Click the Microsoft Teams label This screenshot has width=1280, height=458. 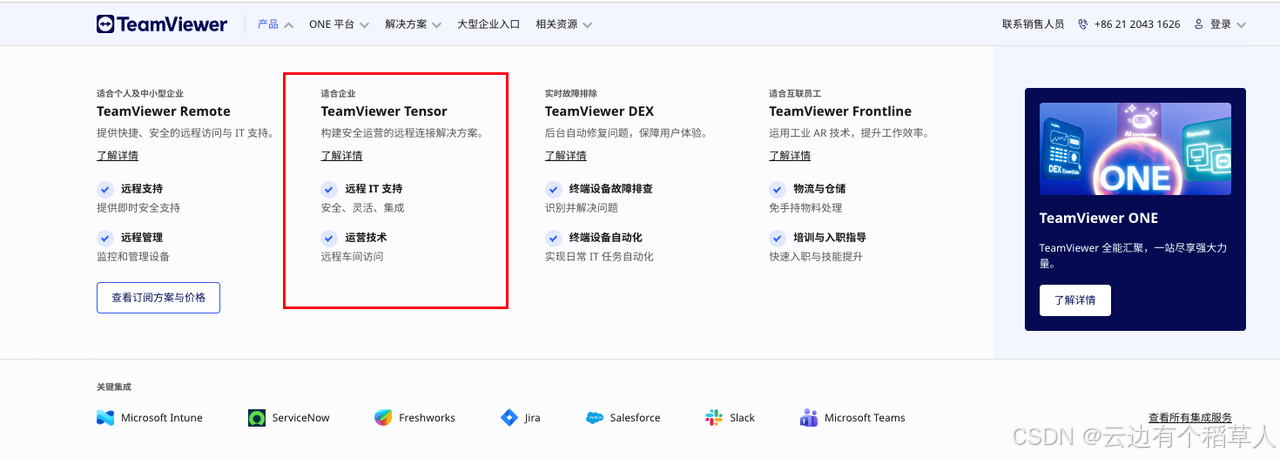[x=865, y=418]
